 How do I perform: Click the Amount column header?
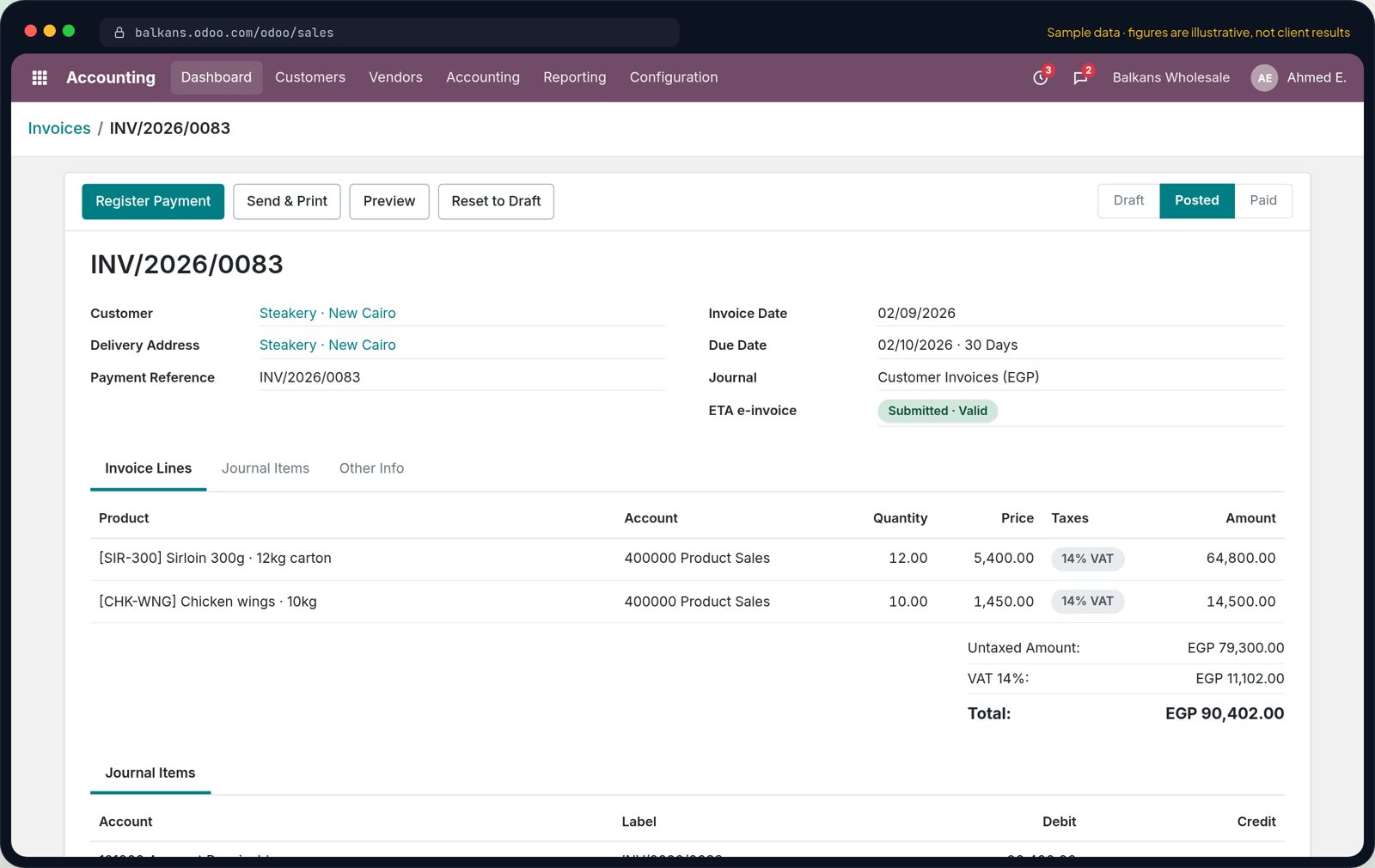tap(1250, 518)
